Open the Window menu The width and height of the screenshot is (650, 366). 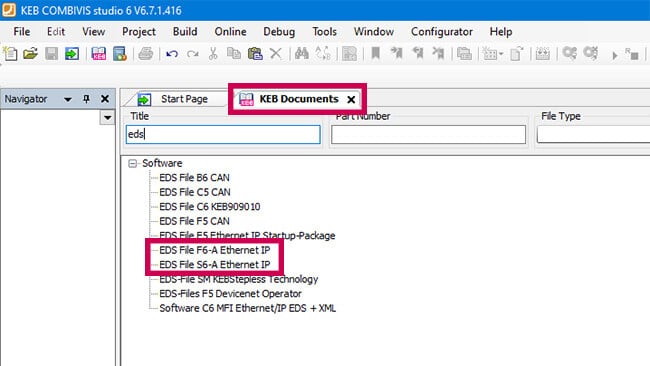pyautogui.click(x=374, y=32)
